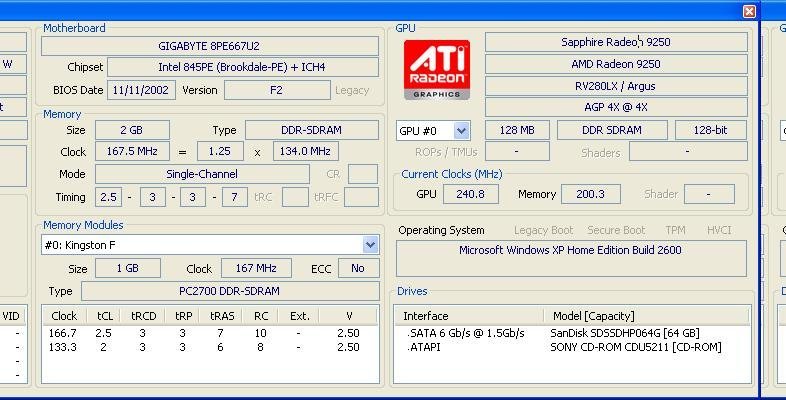The image size is (786, 400).
Task: Click the Clock column header
Action: pyautogui.click(x=64, y=316)
